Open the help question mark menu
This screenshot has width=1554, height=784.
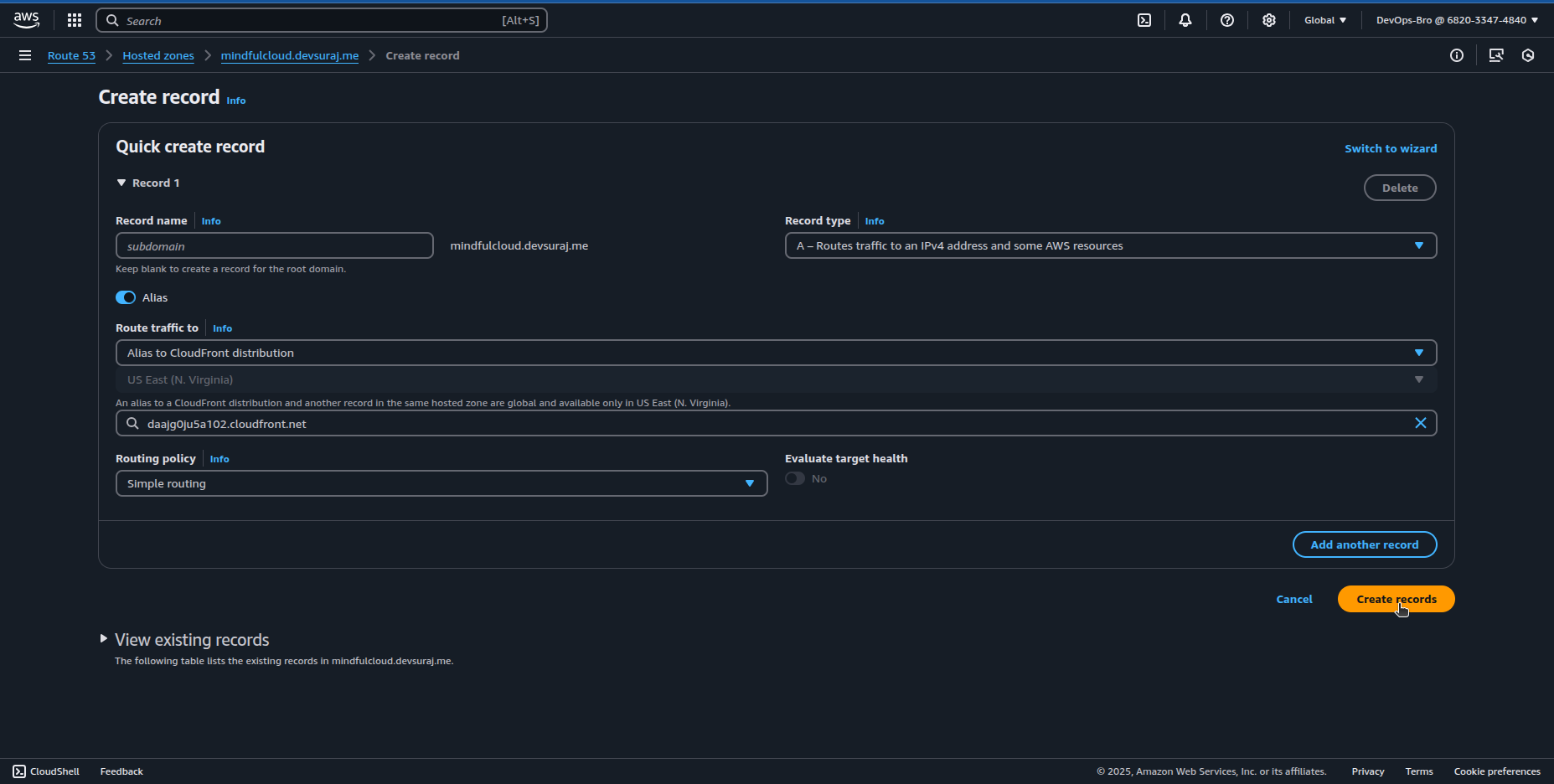[1227, 20]
